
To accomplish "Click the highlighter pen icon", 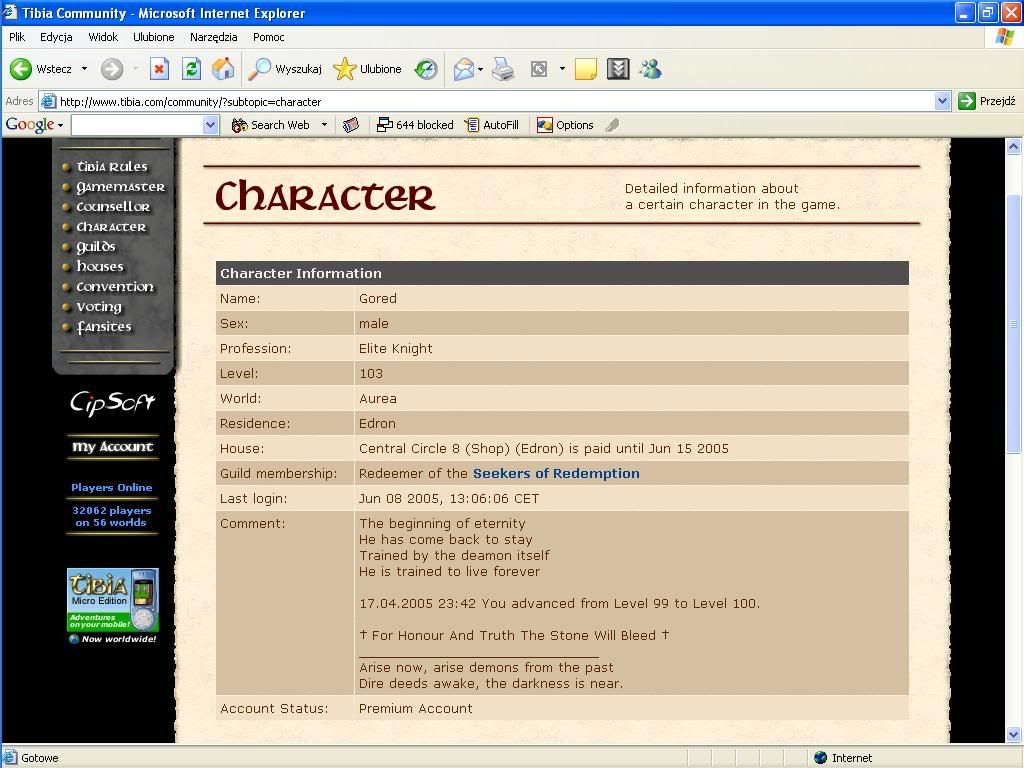I will coord(612,125).
